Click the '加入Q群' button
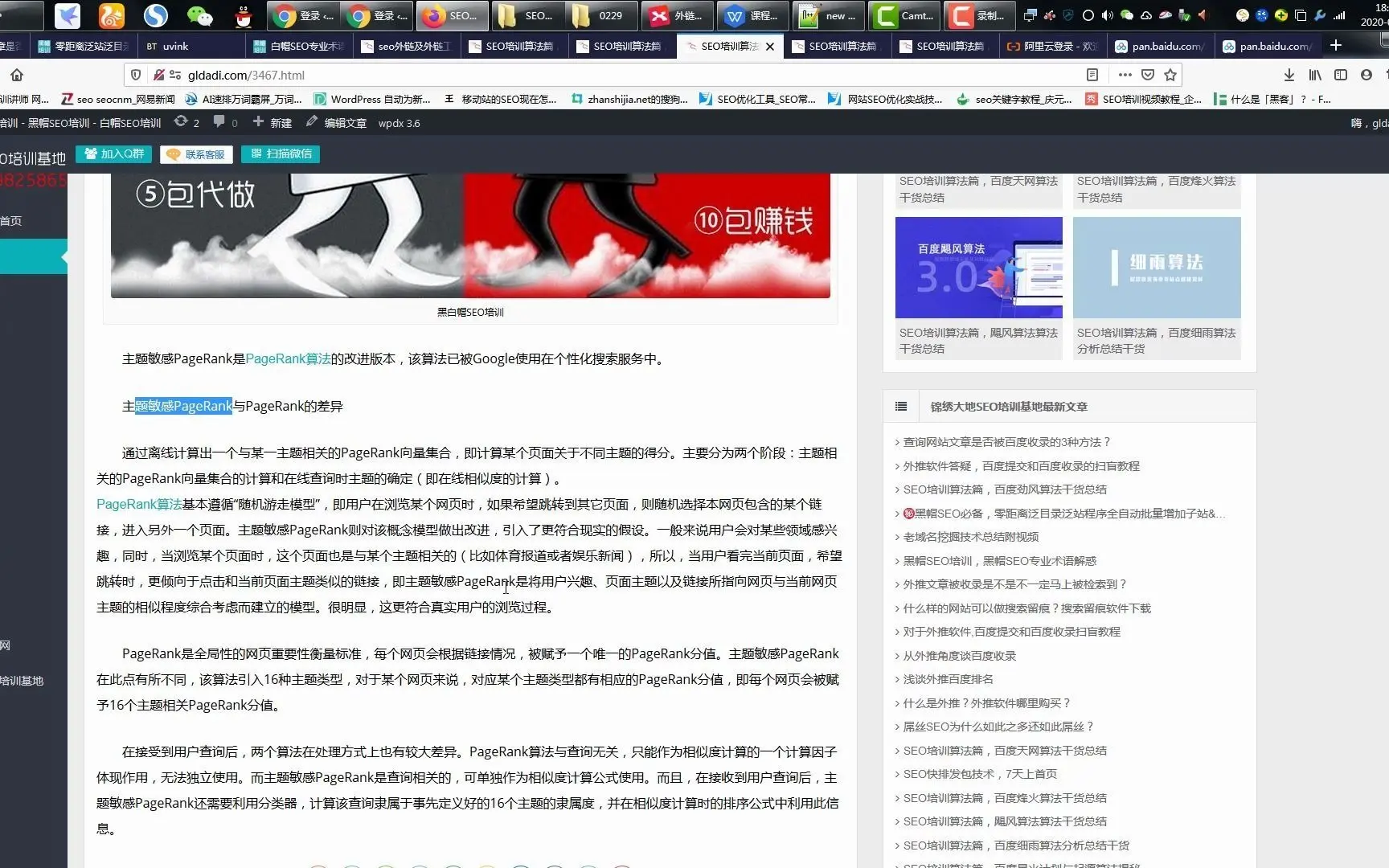Viewport: 1389px width, 868px height. coord(113,154)
